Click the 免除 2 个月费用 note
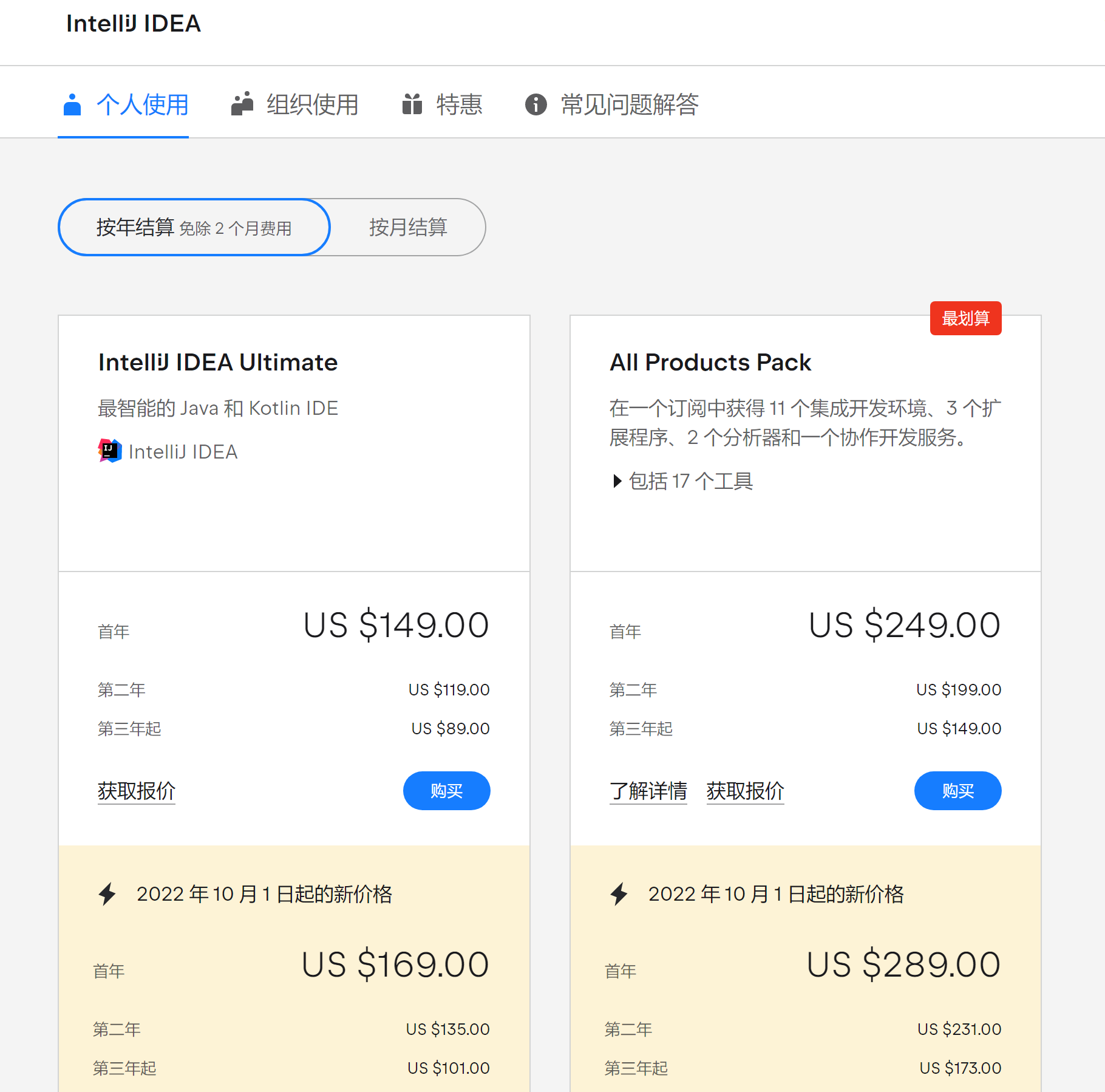 click(236, 229)
